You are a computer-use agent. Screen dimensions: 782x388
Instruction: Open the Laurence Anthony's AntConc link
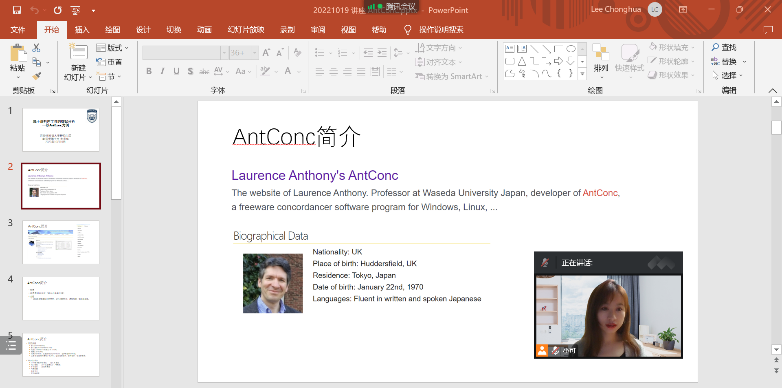click(315, 176)
